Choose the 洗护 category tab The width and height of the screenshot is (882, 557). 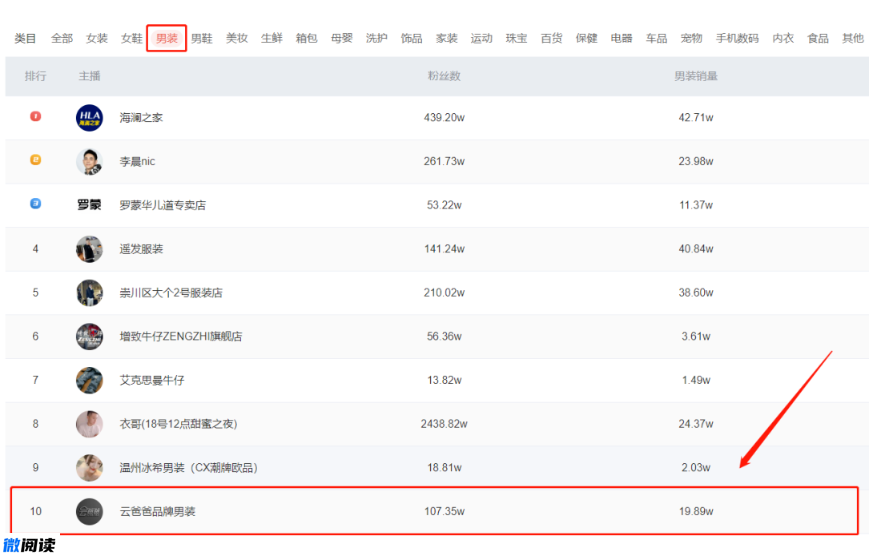coord(376,38)
